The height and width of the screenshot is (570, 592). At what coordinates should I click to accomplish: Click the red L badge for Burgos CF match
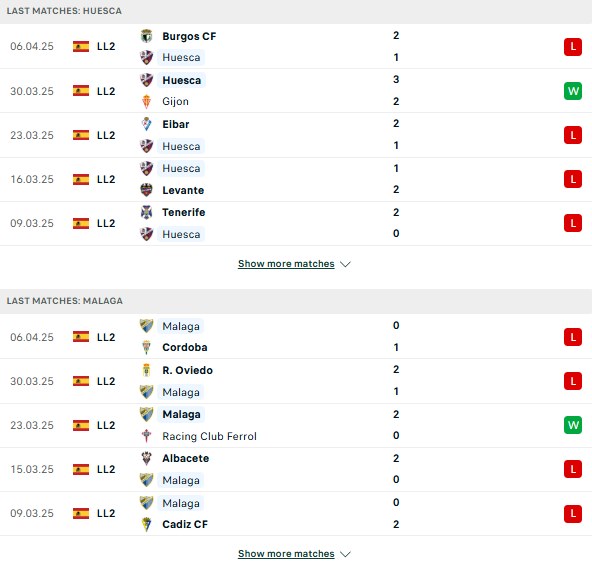point(573,47)
